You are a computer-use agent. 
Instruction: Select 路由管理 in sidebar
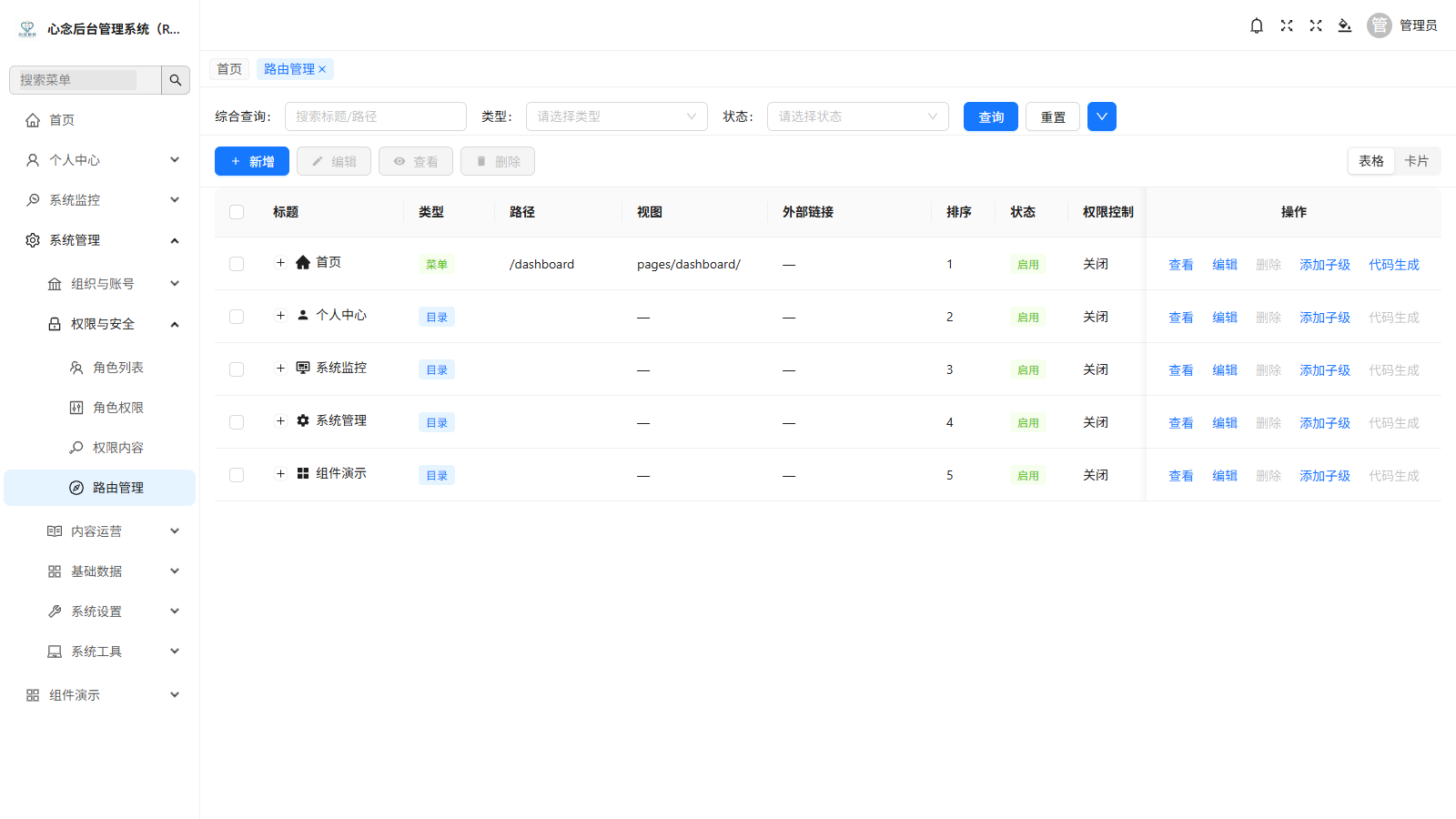click(x=100, y=488)
